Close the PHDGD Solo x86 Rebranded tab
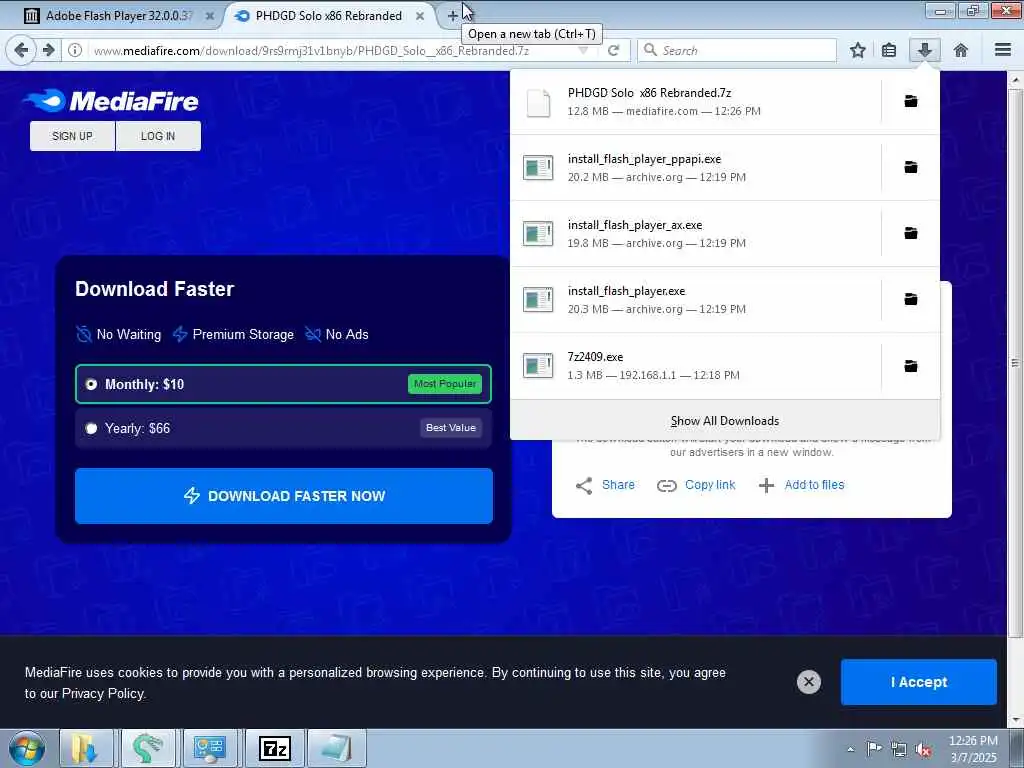 click(x=420, y=16)
